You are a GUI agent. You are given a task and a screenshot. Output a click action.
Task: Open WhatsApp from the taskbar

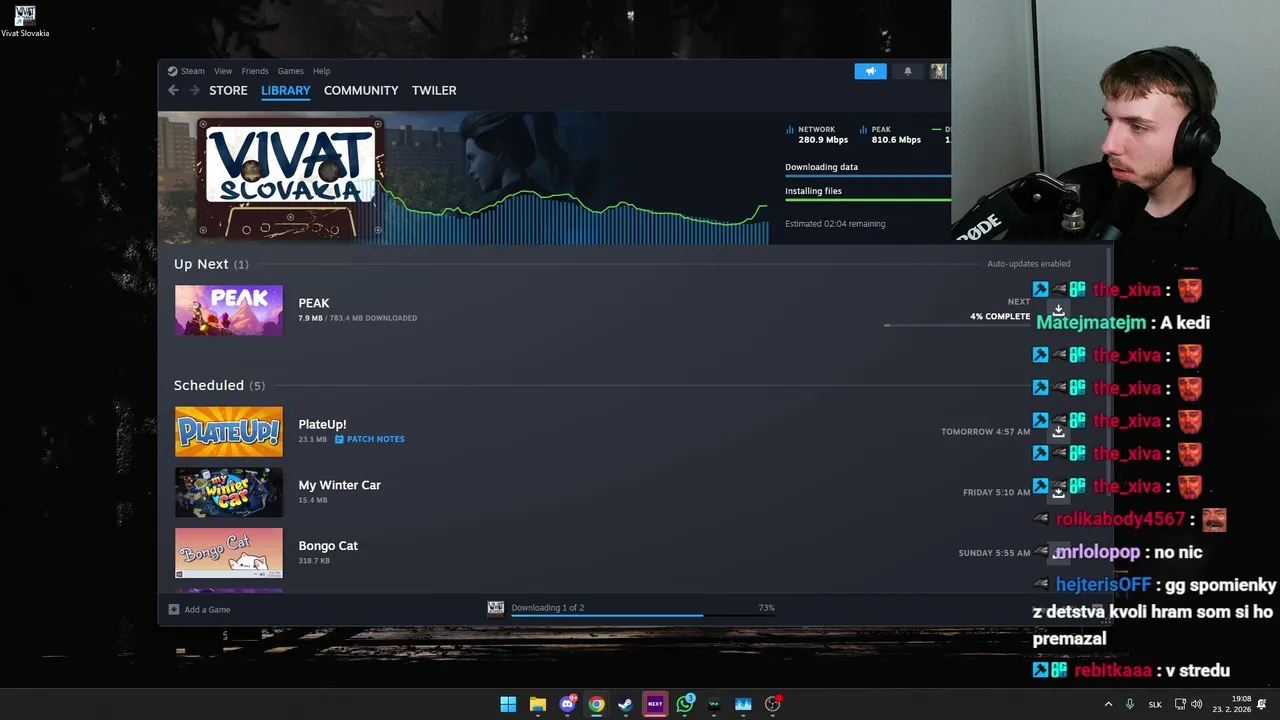(x=685, y=704)
